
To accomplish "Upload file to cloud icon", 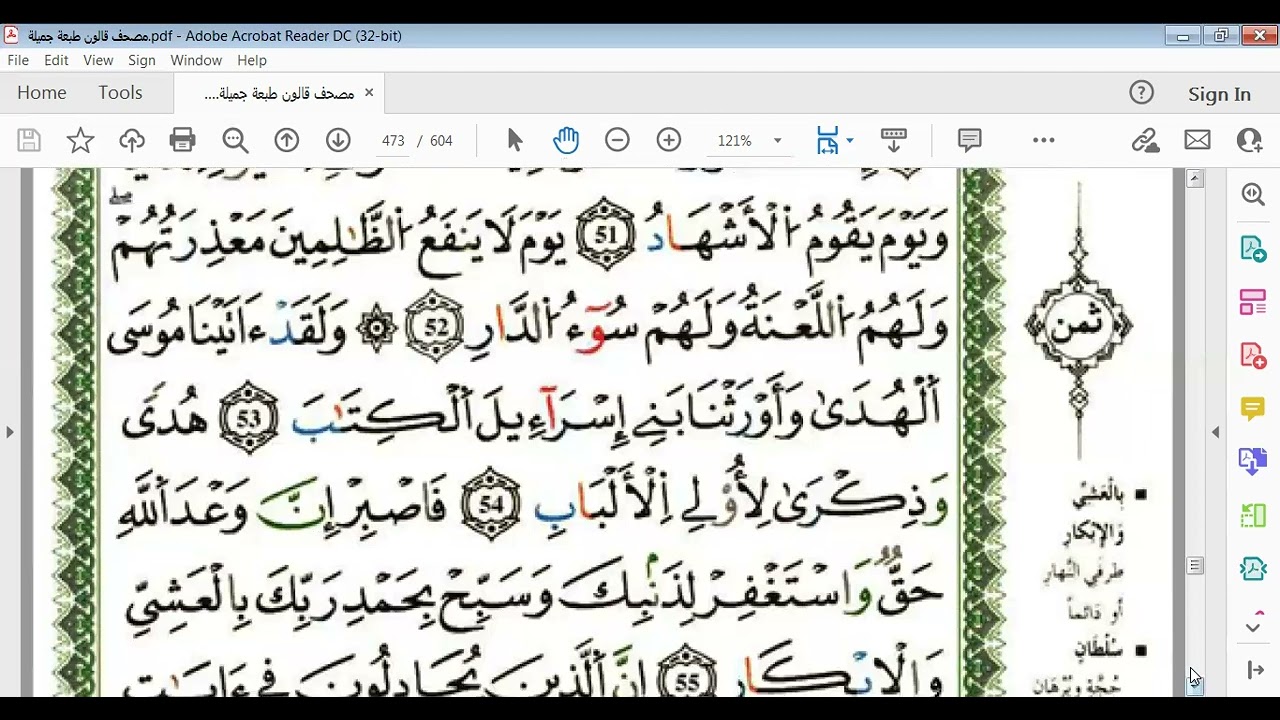I will [x=132, y=141].
